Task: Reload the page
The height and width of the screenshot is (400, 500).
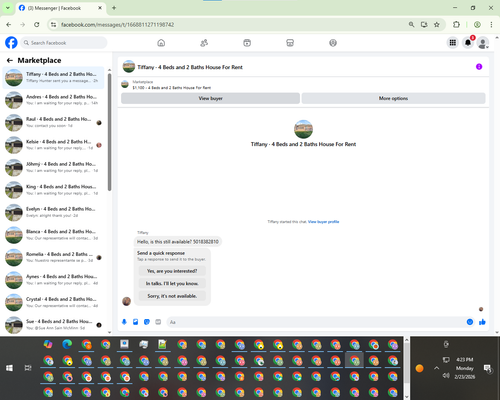Action: pos(37,24)
